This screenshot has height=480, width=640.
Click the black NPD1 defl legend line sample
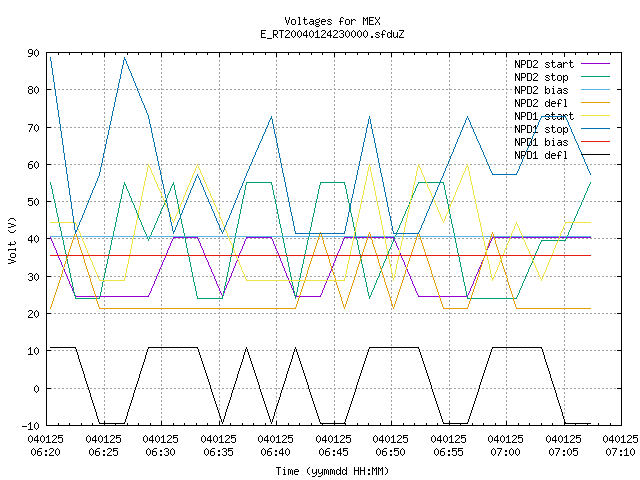coord(596,155)
